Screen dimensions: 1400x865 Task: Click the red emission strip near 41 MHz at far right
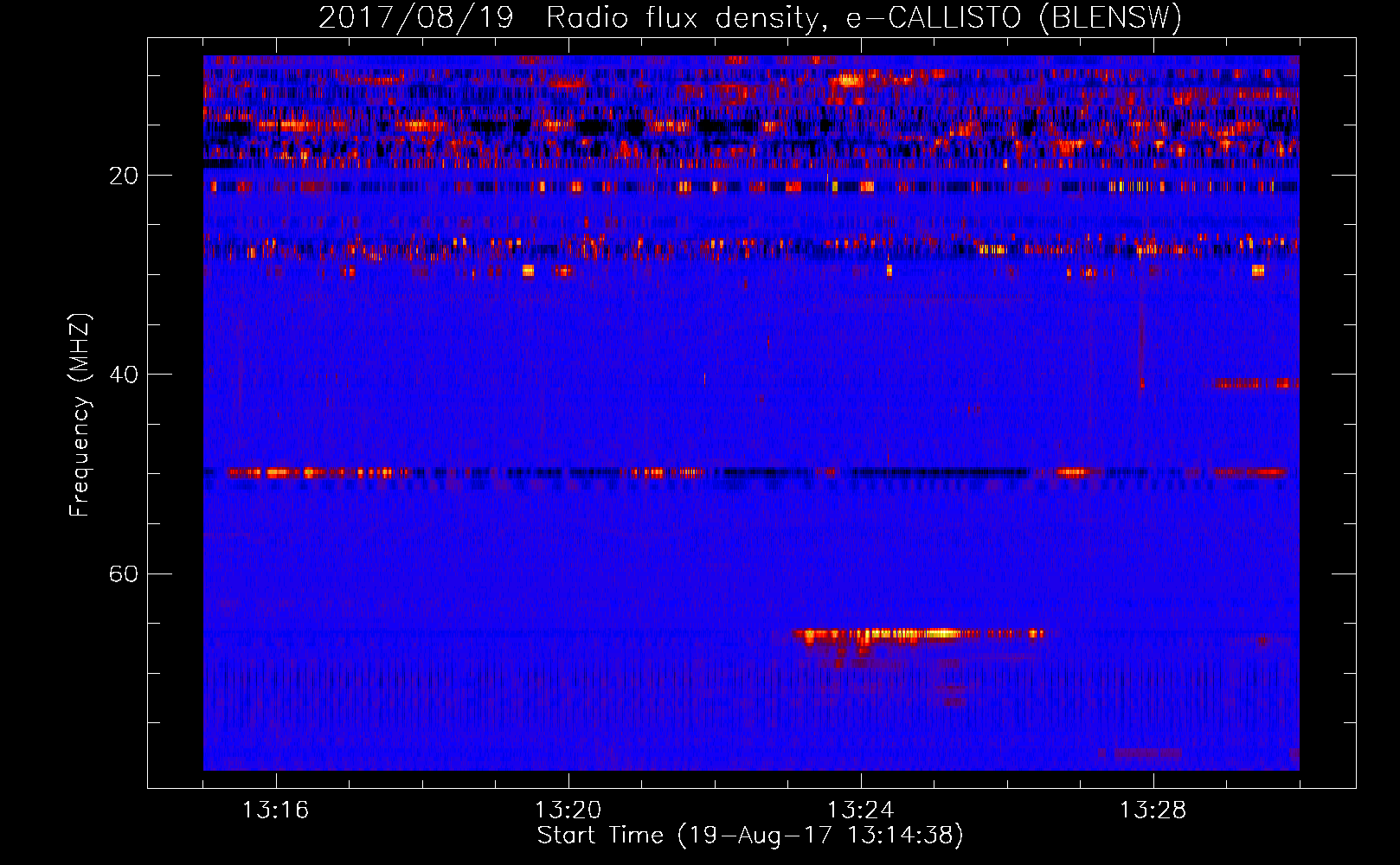pos(1255,383)
